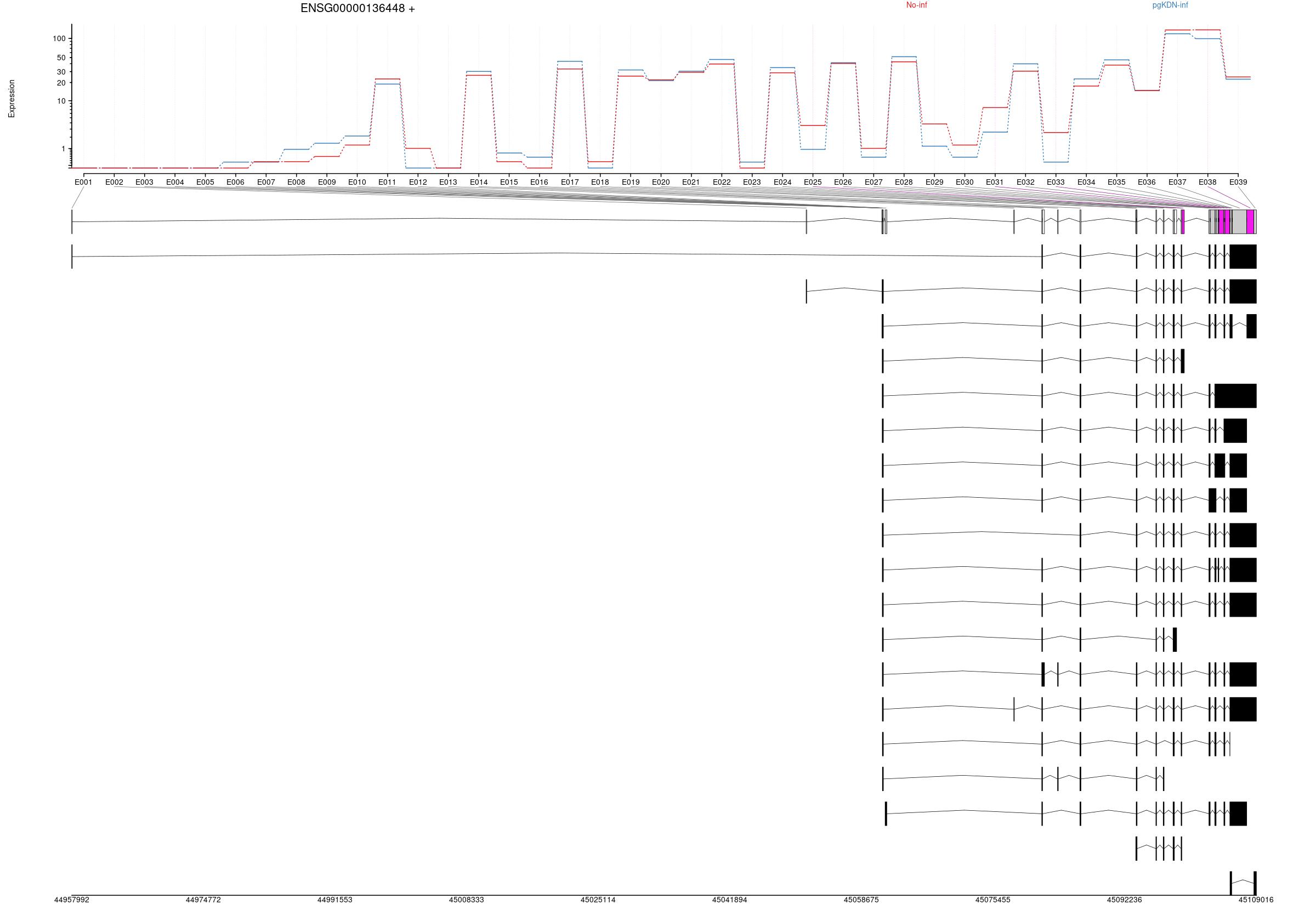Select the blue pgKDN-inf legend label

pyautogui.click(x=1170, y=5)
